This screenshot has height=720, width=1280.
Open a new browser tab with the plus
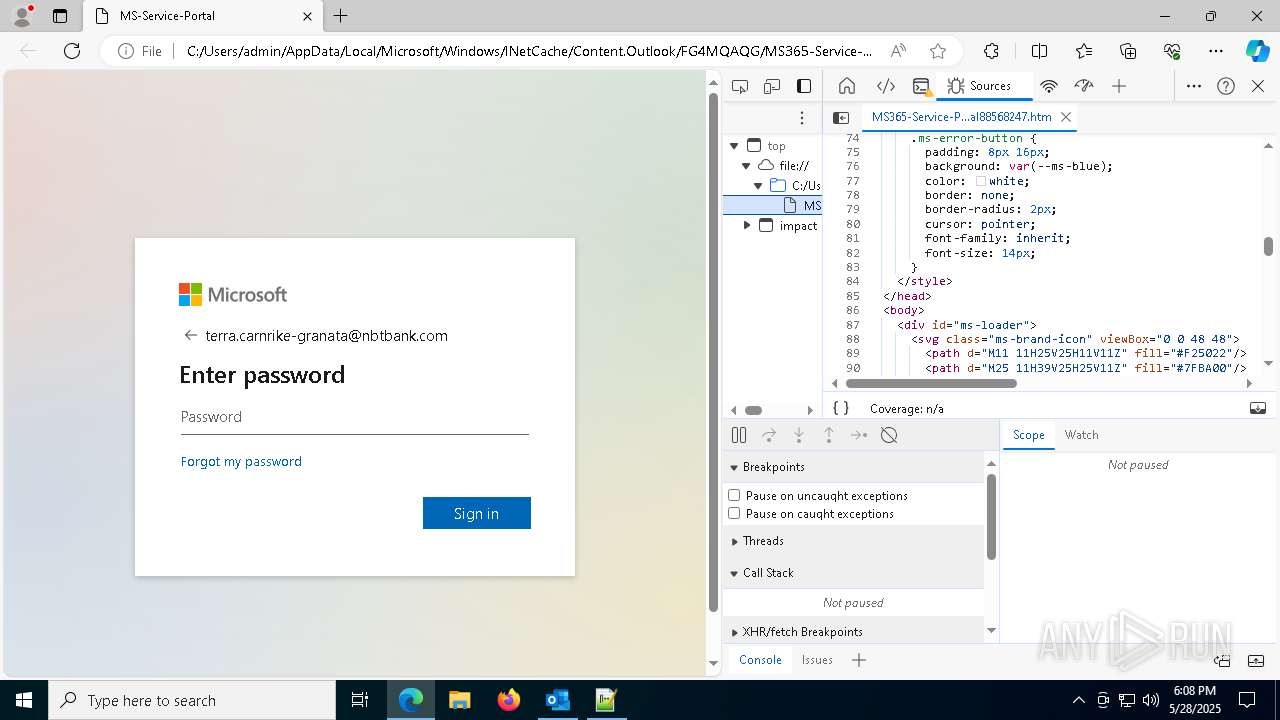(x=341, y=16)
